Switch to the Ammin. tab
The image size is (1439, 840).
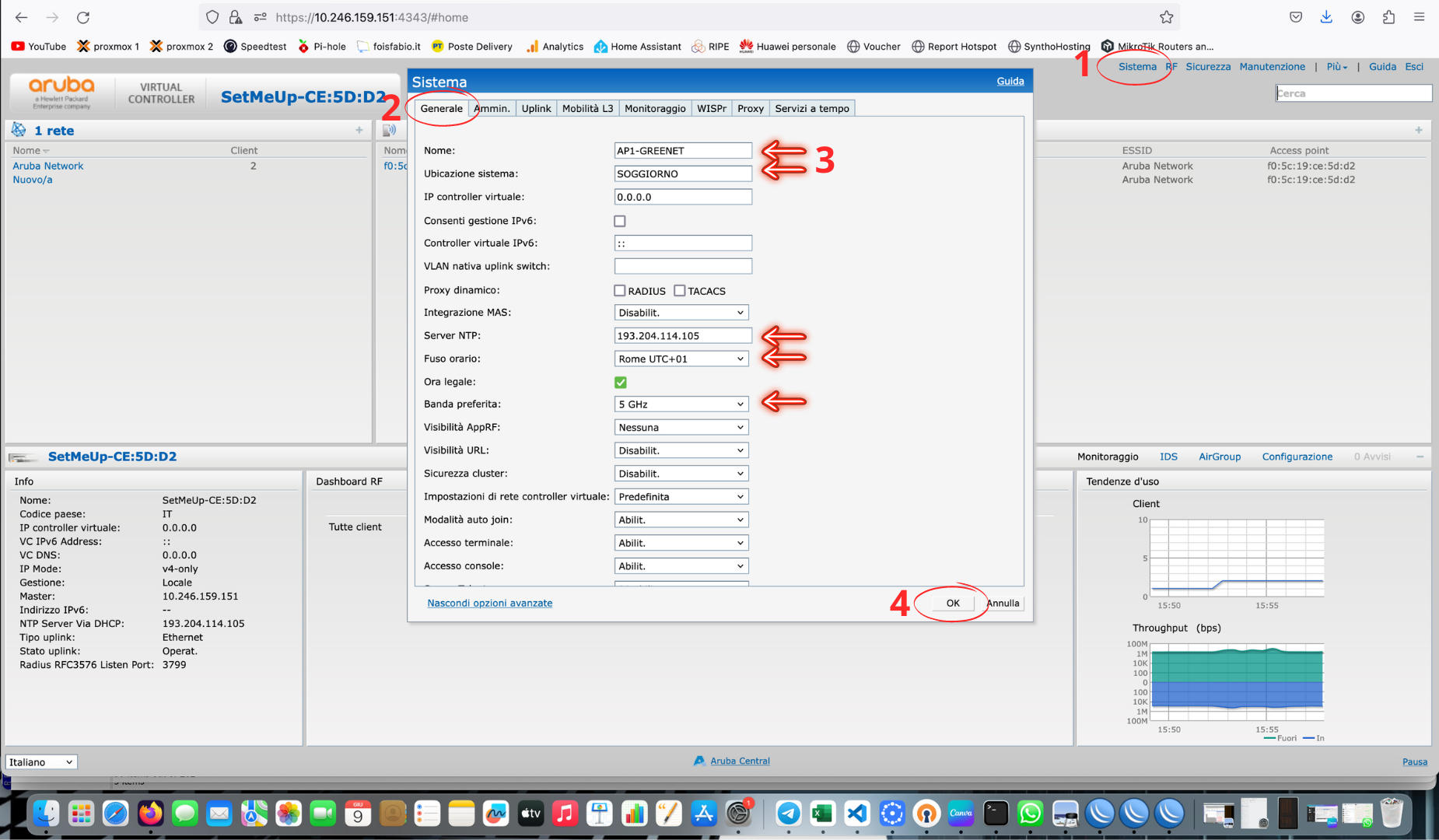point(492,108)
